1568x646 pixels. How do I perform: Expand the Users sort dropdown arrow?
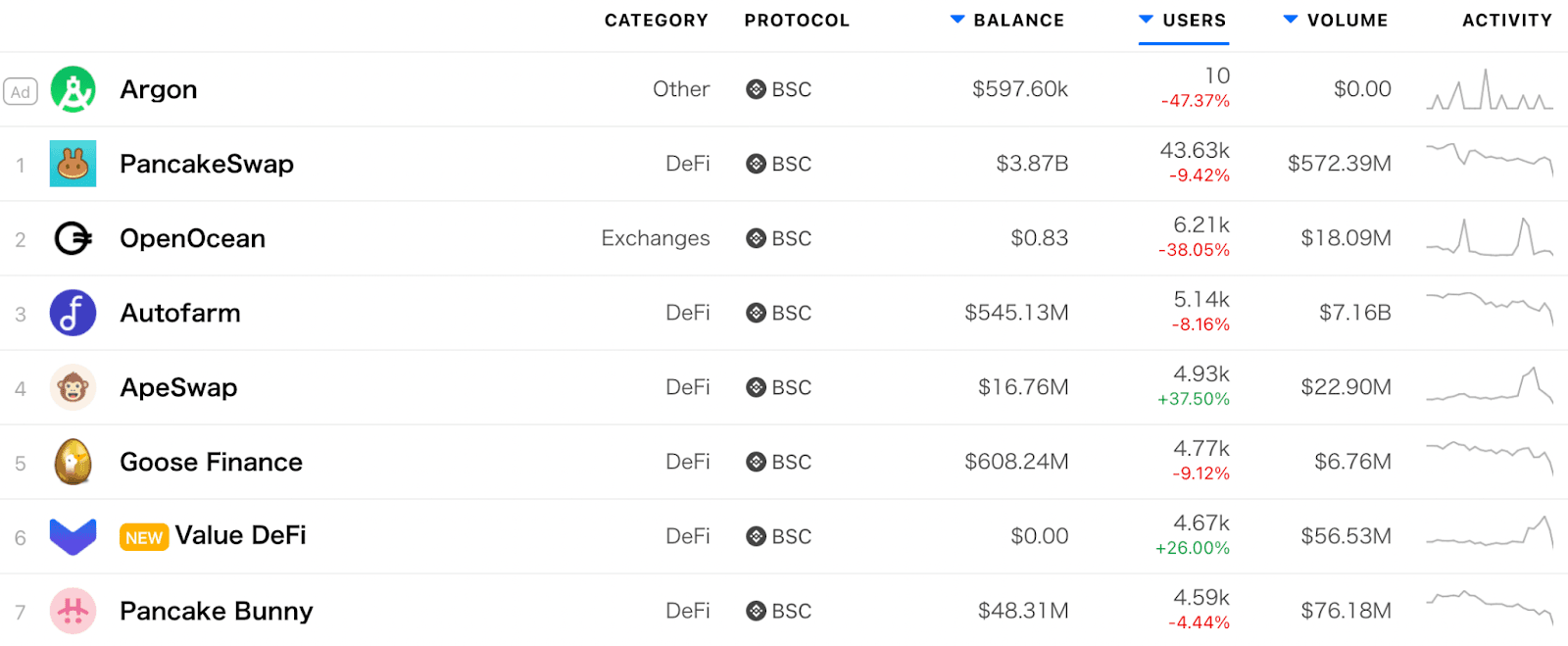1145,19
